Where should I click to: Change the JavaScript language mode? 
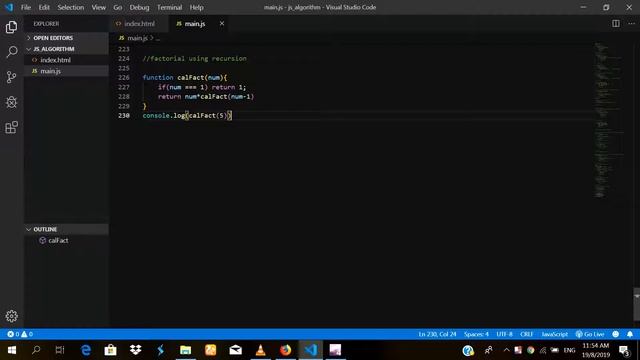pos(555,334)
